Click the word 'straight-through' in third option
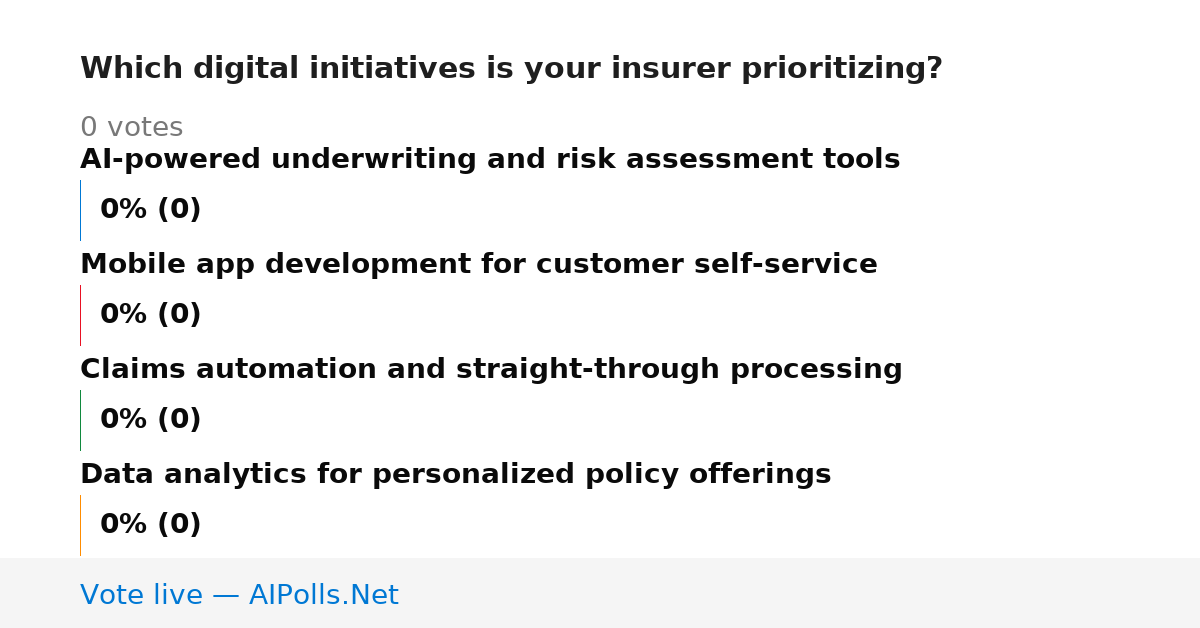This screenshot has height=628, width=1200. pyautogui.click(x=589, y=370)
